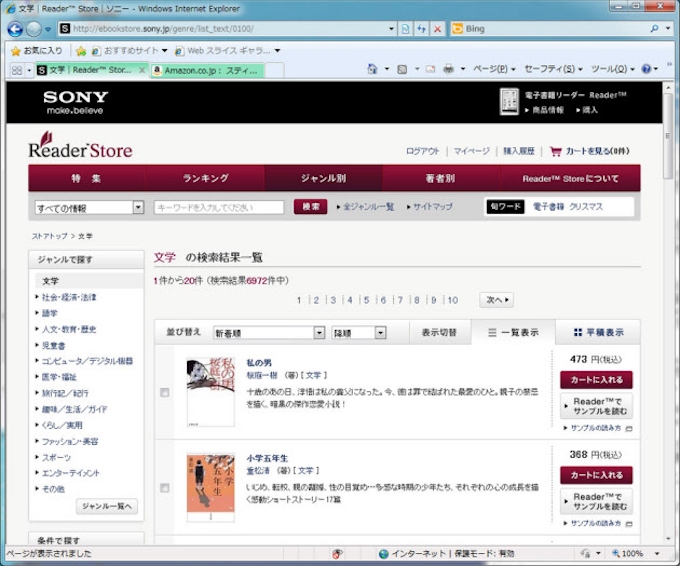Click the printer icon in command bar
Screen dimensions: 680x566
coord(448,69)
